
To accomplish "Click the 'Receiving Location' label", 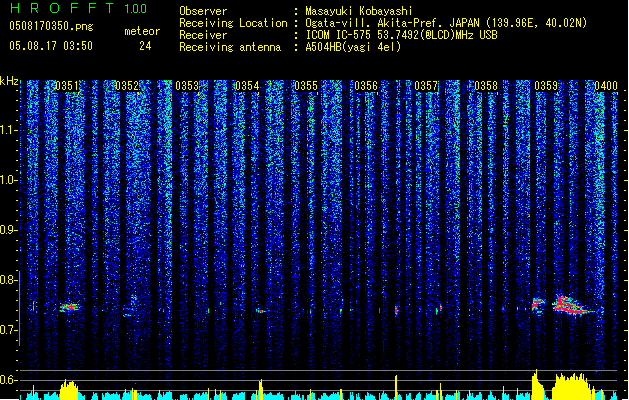I will tap(233, 23).
